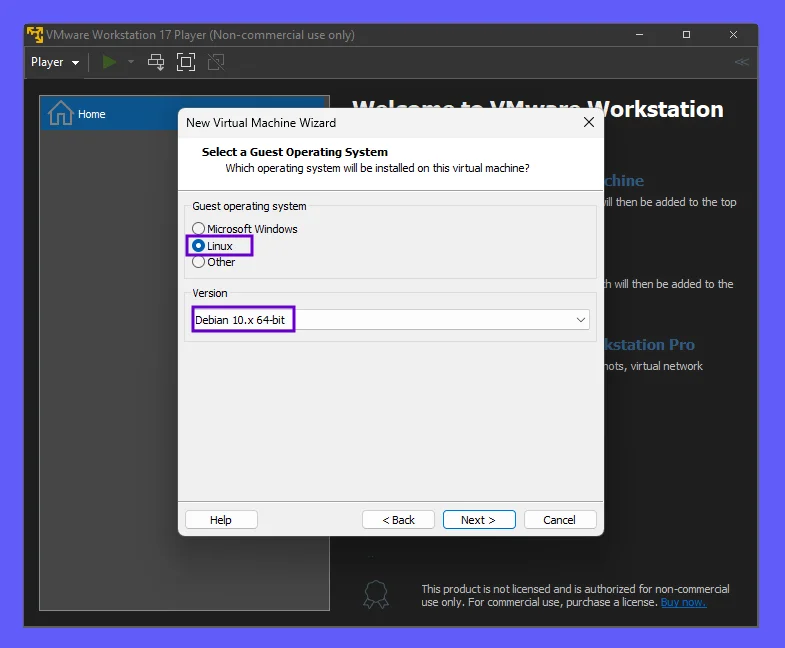Enter full screen mode via toolbar icon
Image resolution: width=785 pixels, height=648 pixels.
coord(185,62)
